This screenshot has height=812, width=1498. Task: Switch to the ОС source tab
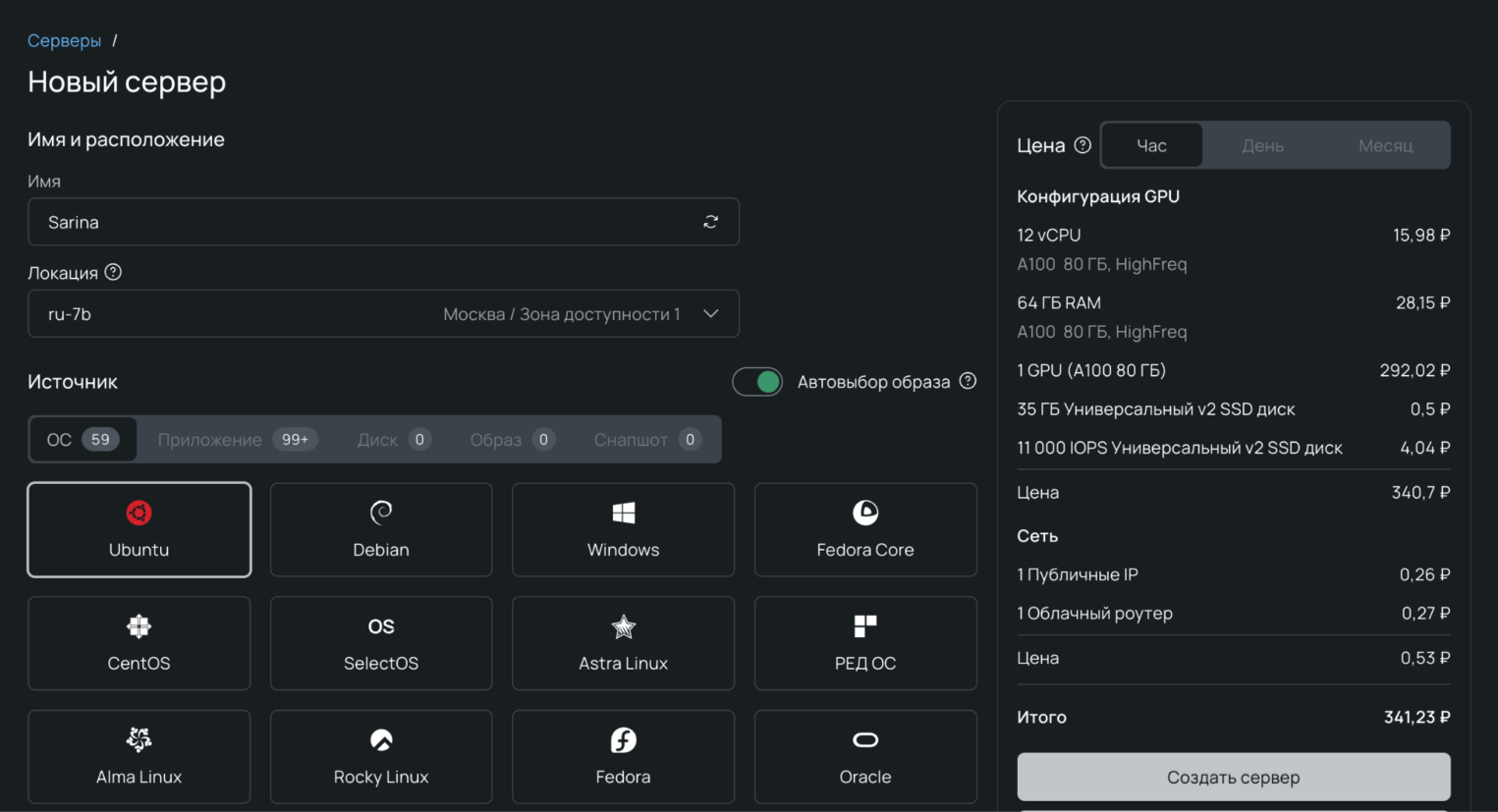[x=83, y=439]
